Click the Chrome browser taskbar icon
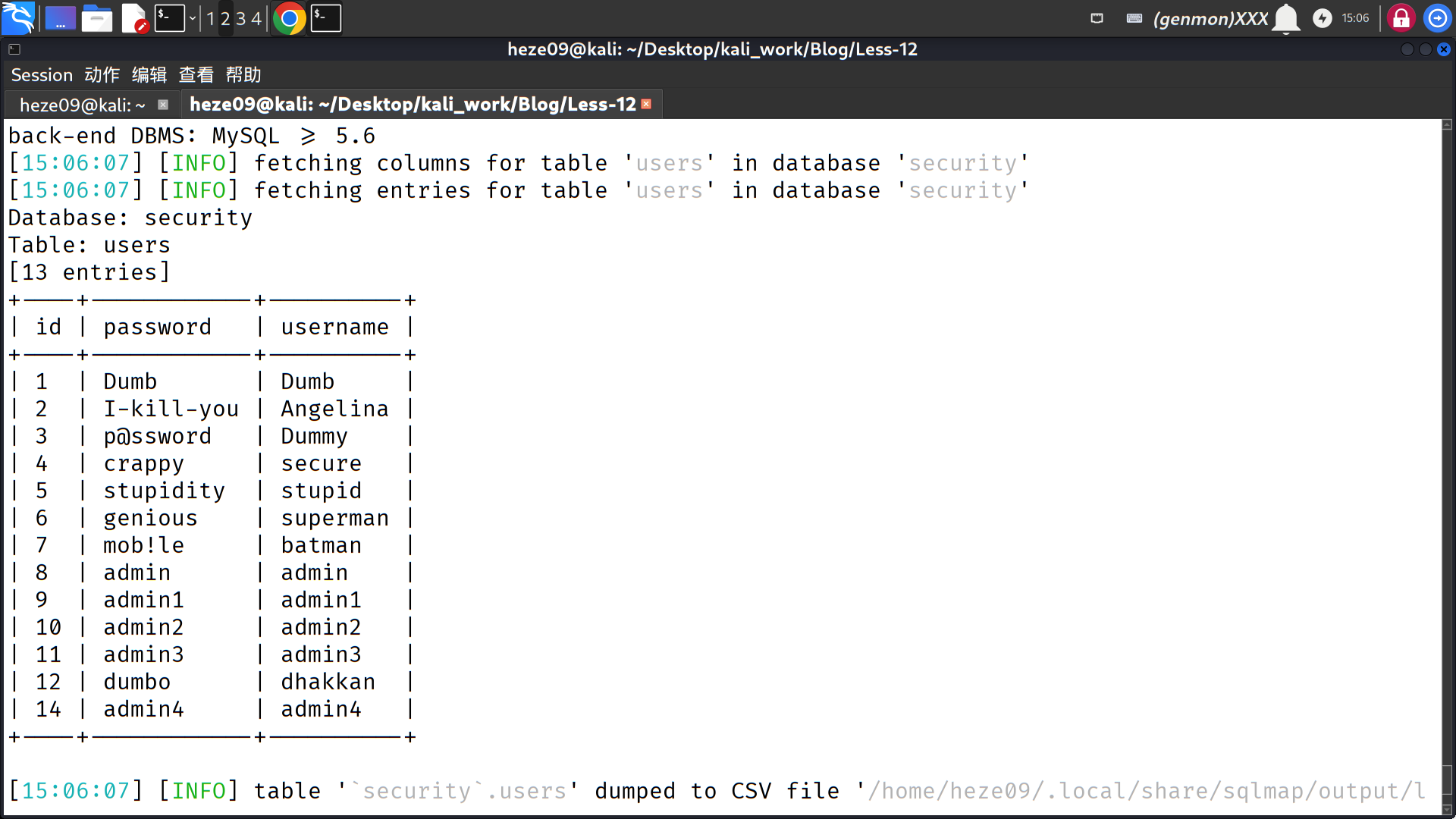The image size is (1456, 819). [x=289, y=18]
